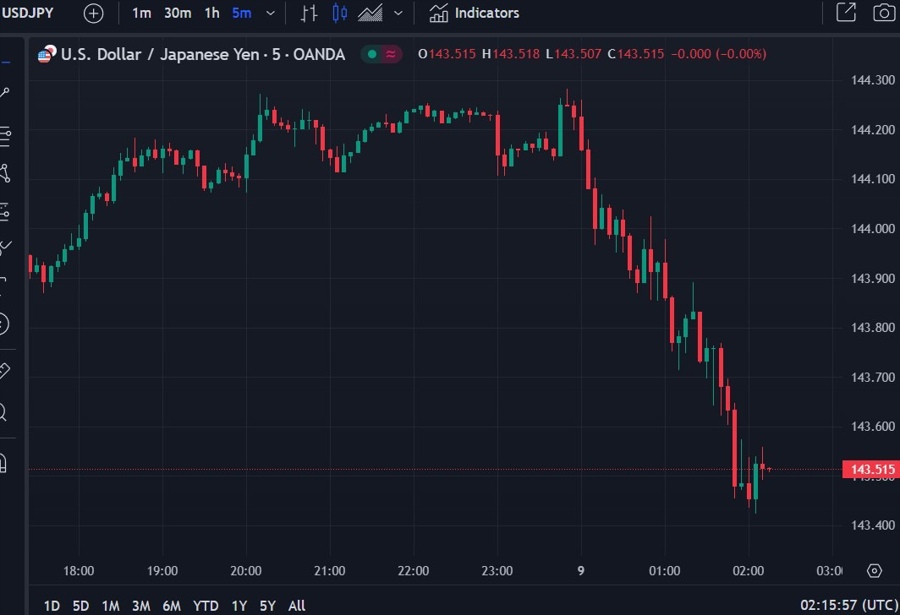The width and height of the screenshot is (900, 615).
Task: Switch to bar chart style icon
Action: (x=308, y=13)
